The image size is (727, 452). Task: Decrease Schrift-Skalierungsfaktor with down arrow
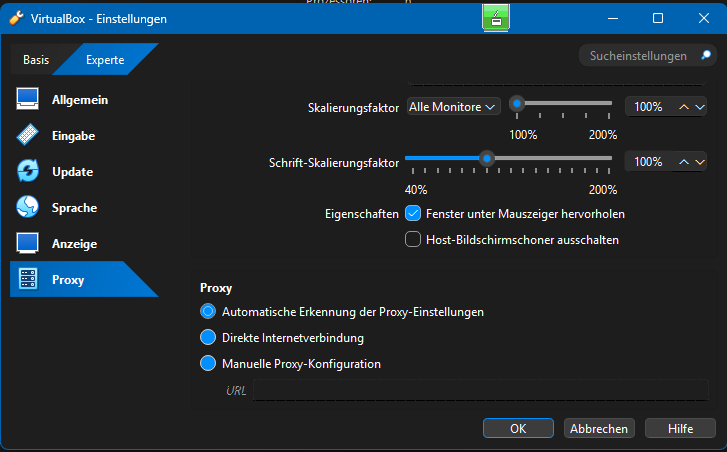[700, 162]
